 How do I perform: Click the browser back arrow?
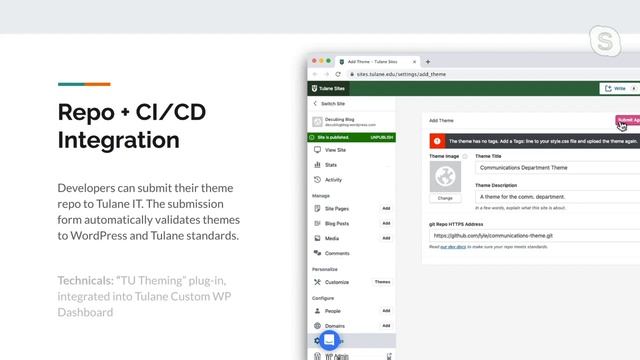(315, 74)
